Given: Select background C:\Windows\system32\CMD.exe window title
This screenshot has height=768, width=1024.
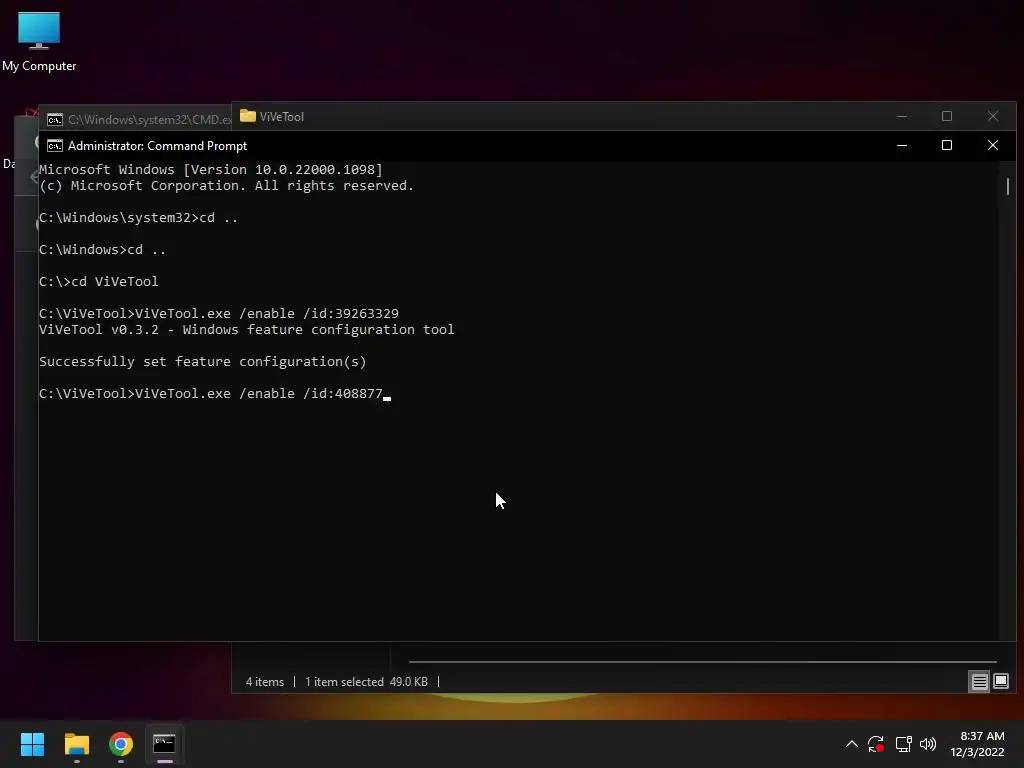Looking at the screenshot, I should pos(150,120).
